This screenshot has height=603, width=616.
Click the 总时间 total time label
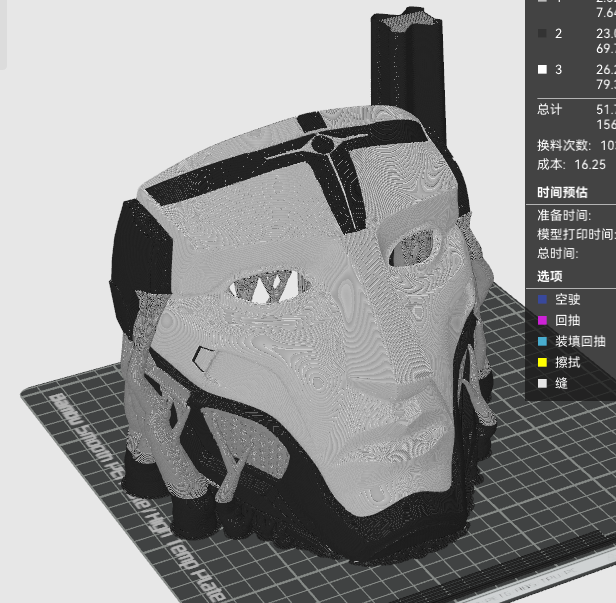coord(557,253)
